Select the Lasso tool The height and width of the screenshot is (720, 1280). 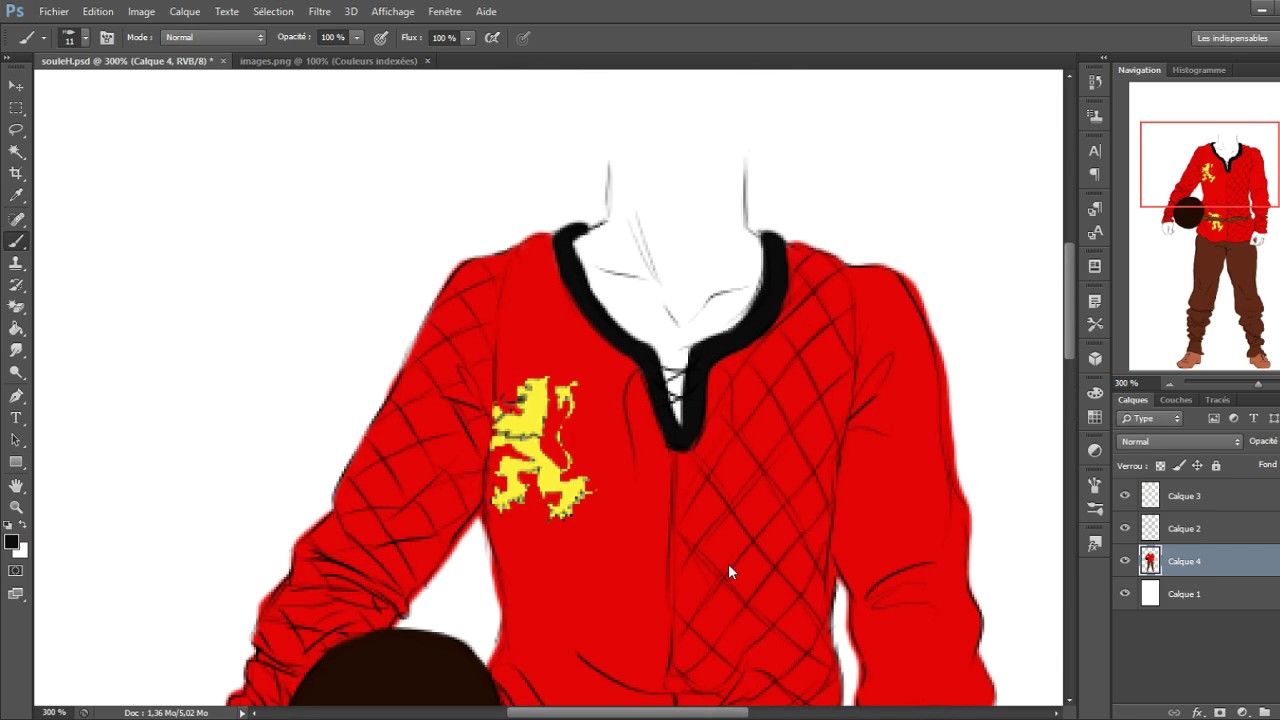coord(16,130)
